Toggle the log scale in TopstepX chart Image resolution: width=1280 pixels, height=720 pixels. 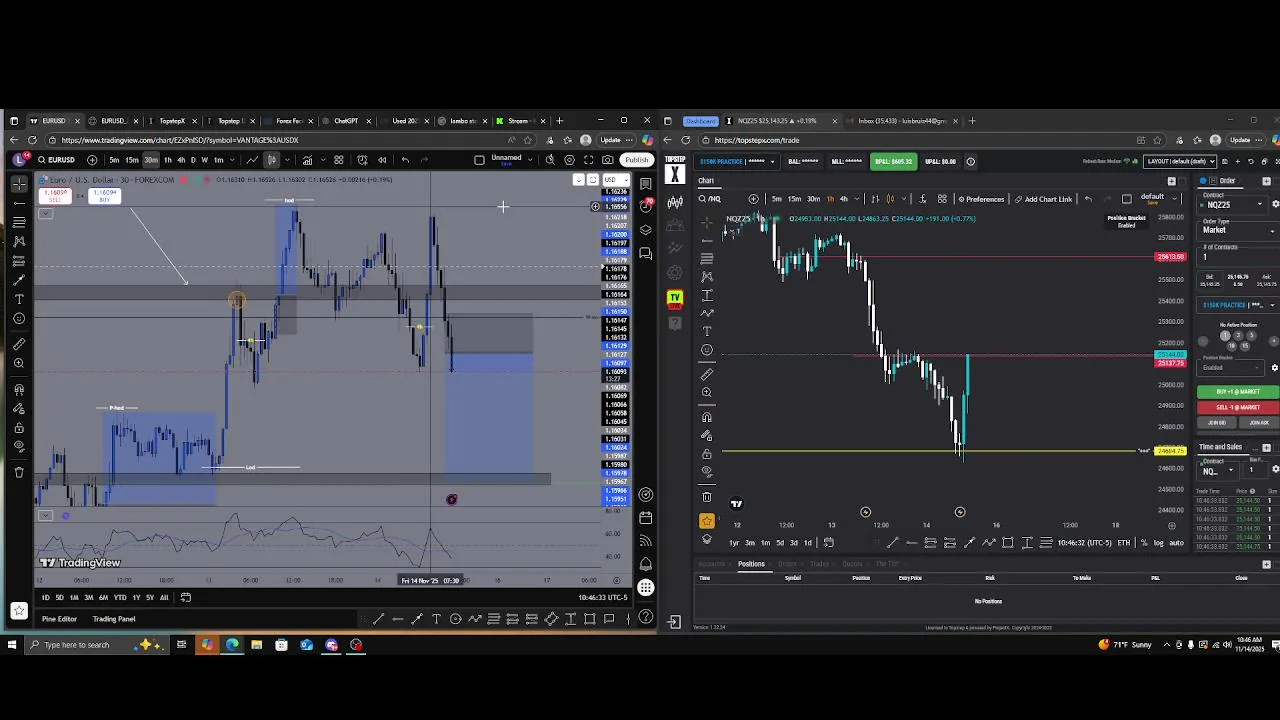point(1159,542)
